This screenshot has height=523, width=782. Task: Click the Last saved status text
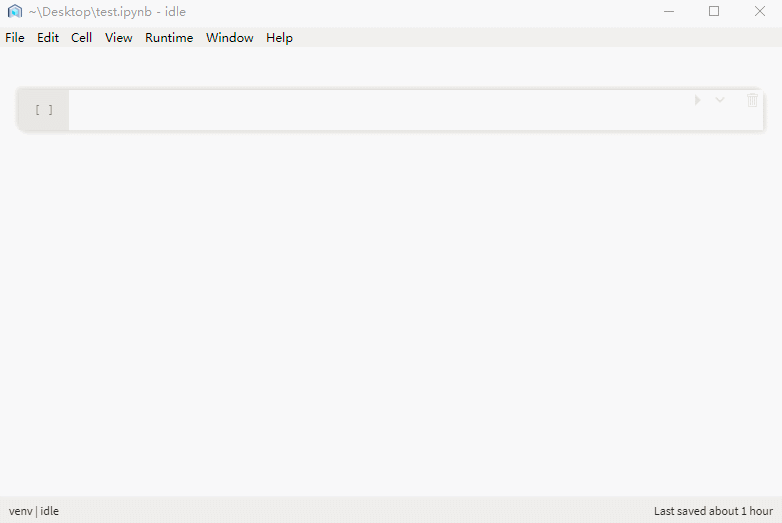pyautogui.click(x=712, y=511)
